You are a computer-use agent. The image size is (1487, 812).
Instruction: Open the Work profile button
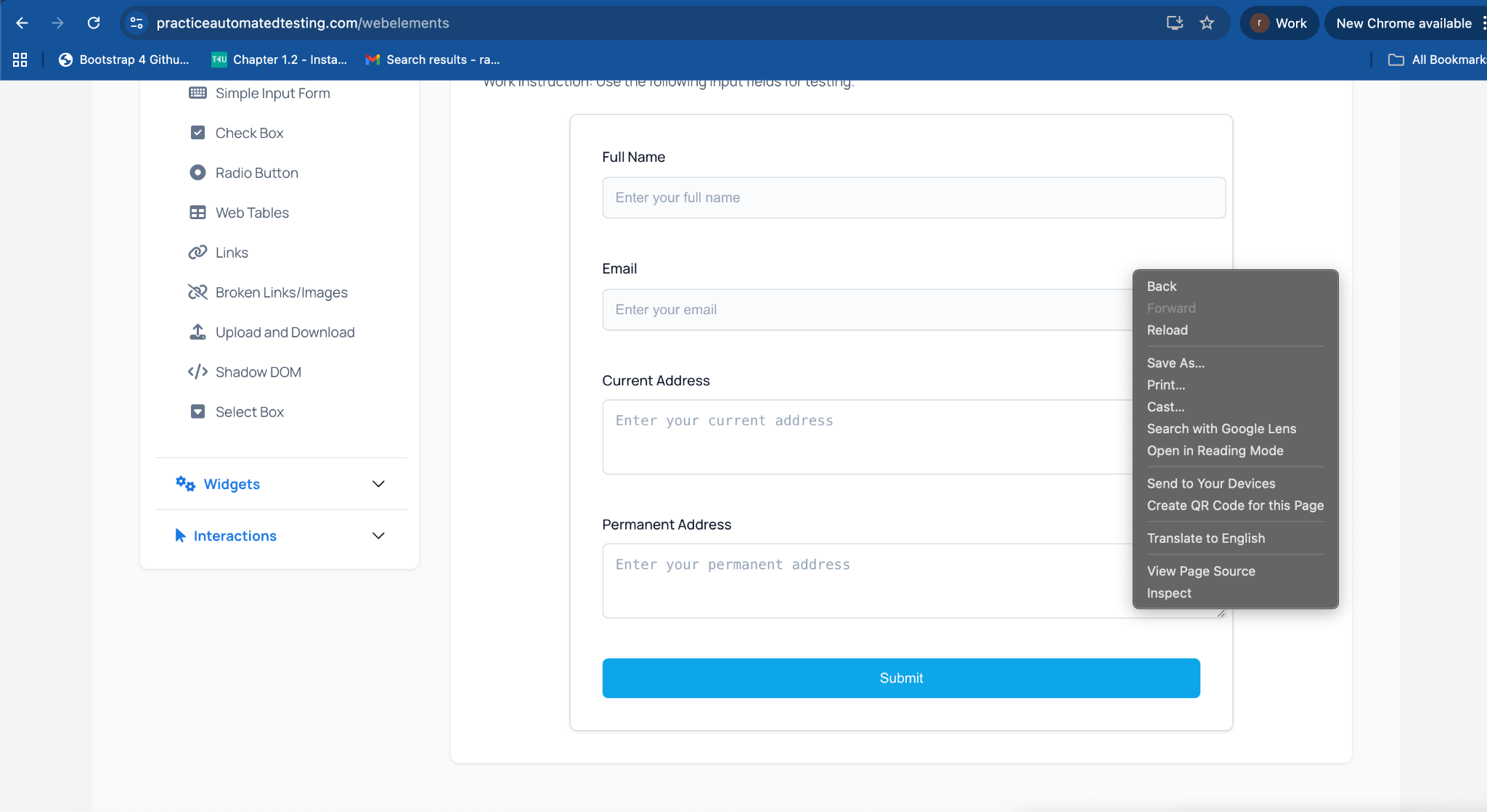(1279, 23)
